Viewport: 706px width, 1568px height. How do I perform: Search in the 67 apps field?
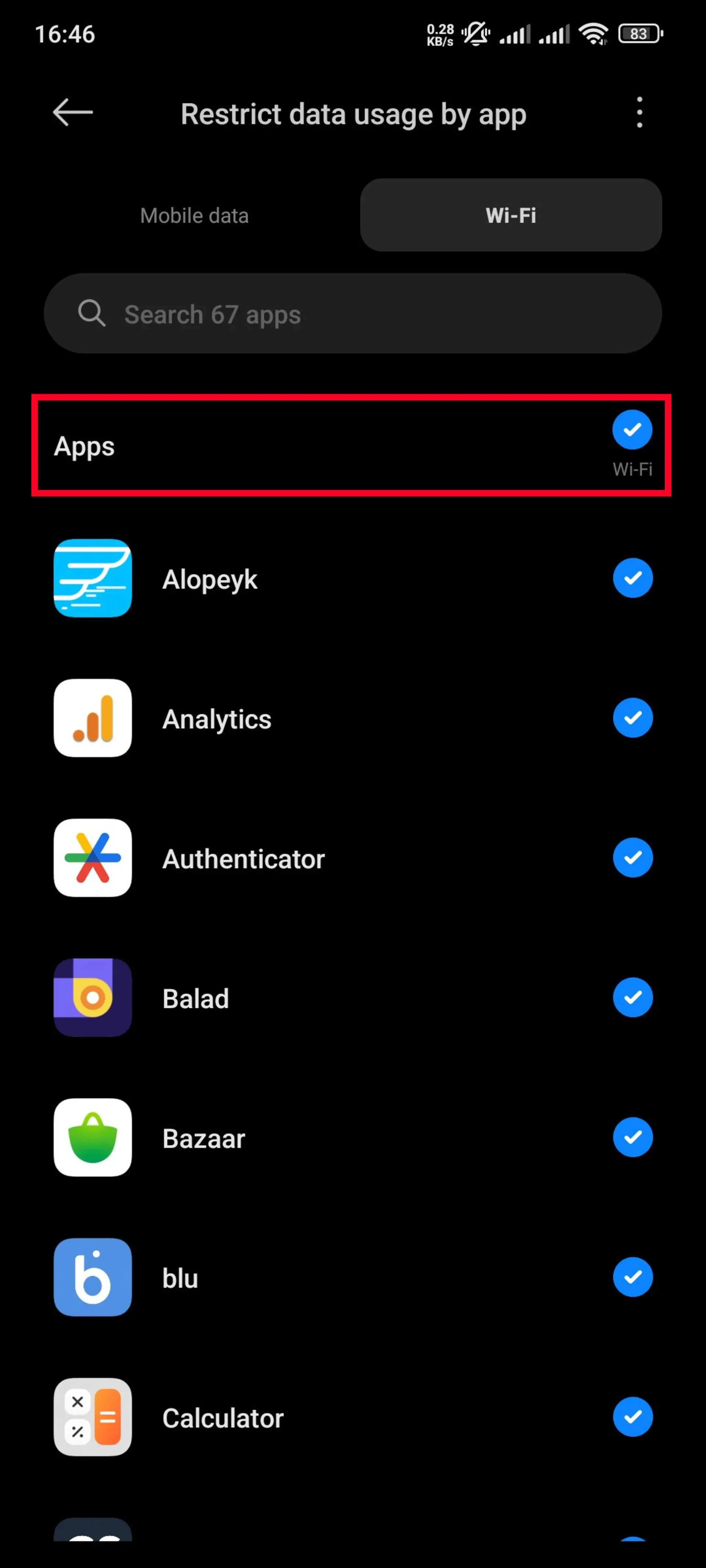[x=353, y=314]
